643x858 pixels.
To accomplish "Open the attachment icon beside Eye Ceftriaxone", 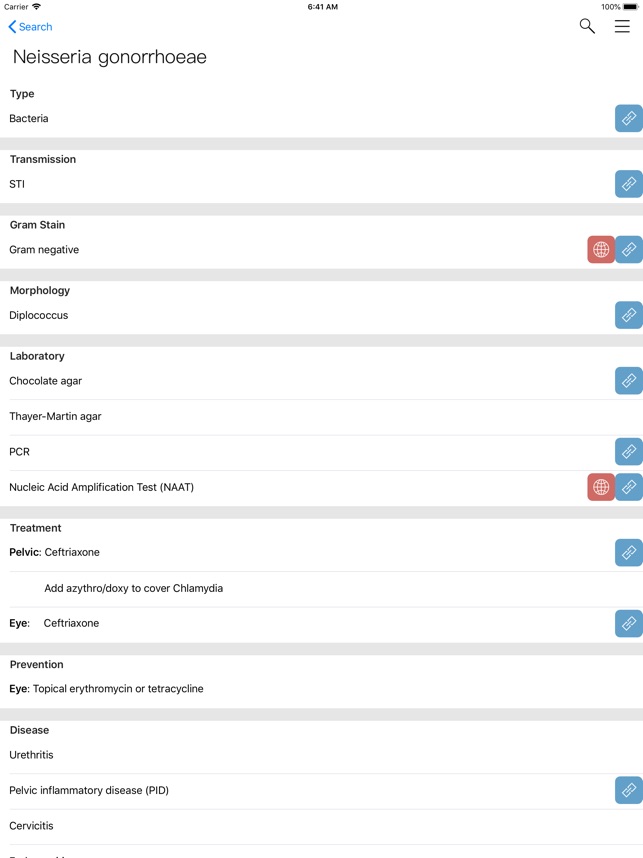I will pyautogui.click(x=628, y=623).
